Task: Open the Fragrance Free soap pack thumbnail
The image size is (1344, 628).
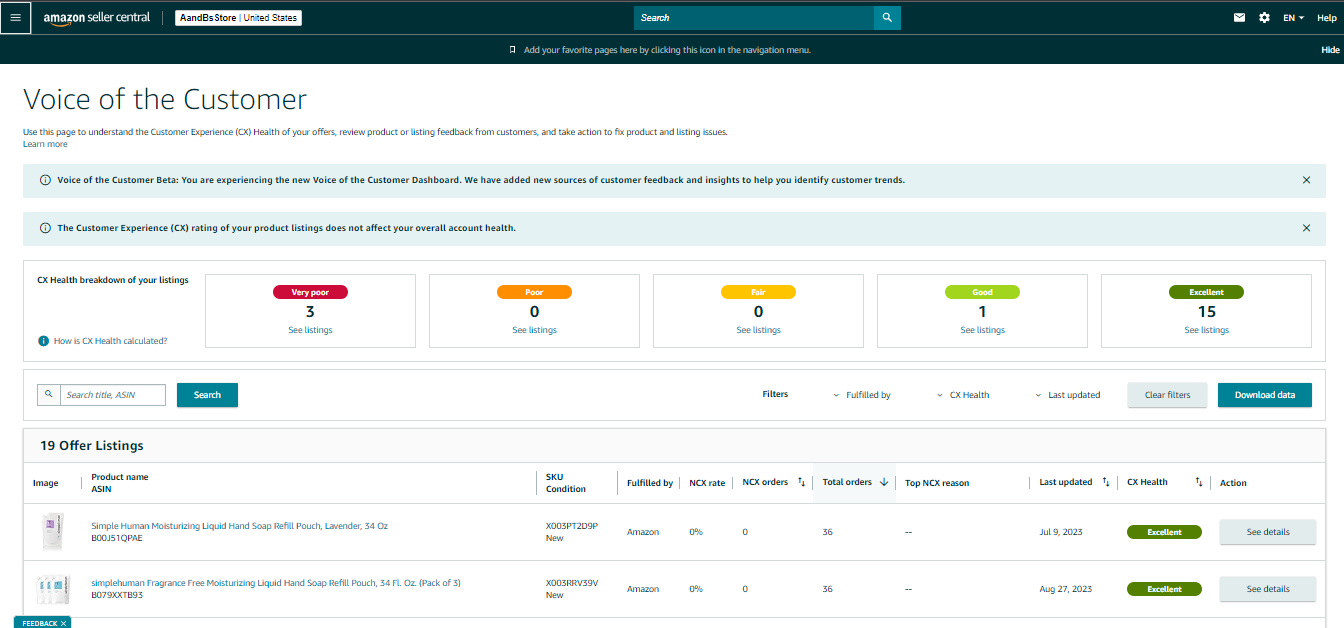Action: (x=53, y=589)
